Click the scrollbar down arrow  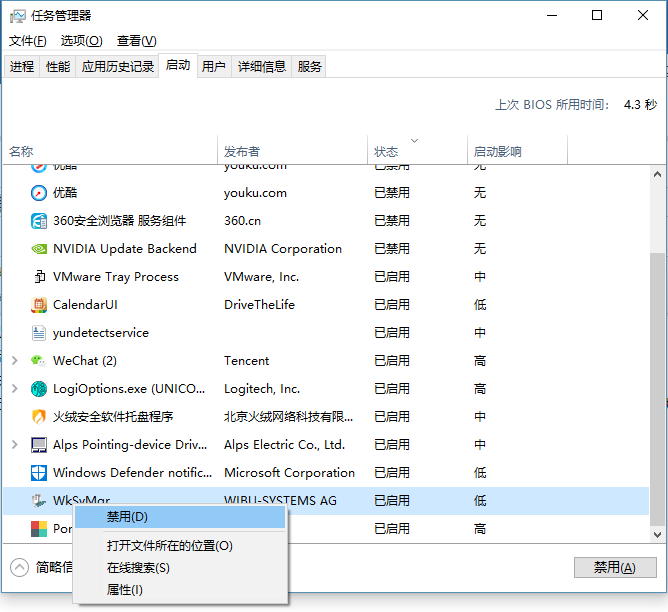657,534
